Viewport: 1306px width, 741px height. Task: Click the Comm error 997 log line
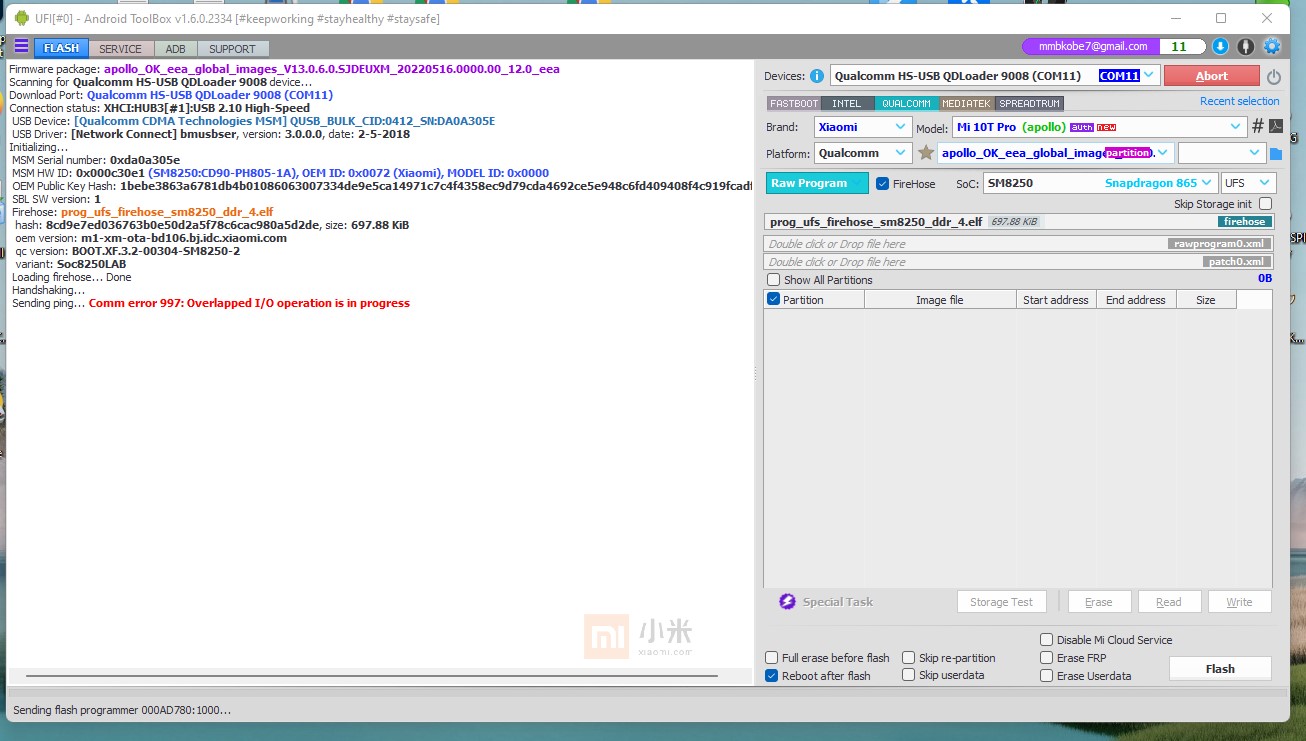coord(249,303)
